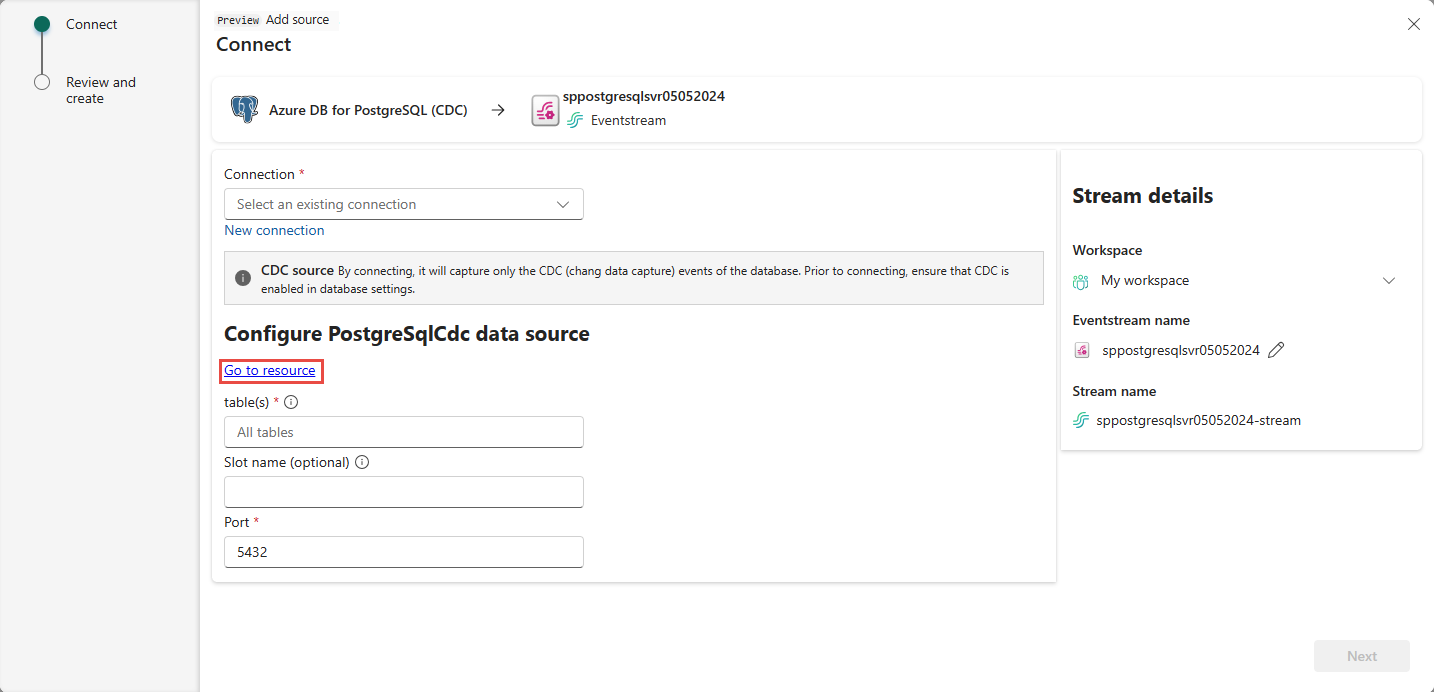The width and height of the screenshot is (1434, 692).
Task: Click the sppostgresqlsvr05052024-stream stream name text
Action: 1199,420
